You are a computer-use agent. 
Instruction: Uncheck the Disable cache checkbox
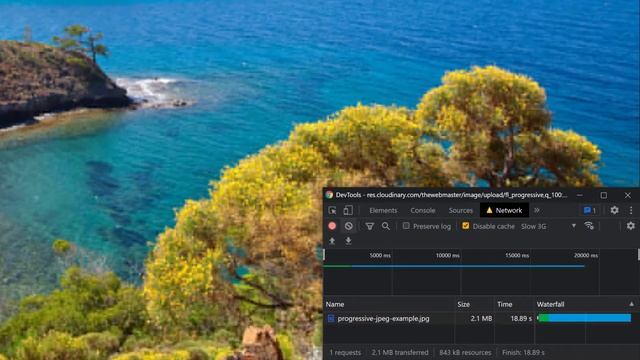465,226
